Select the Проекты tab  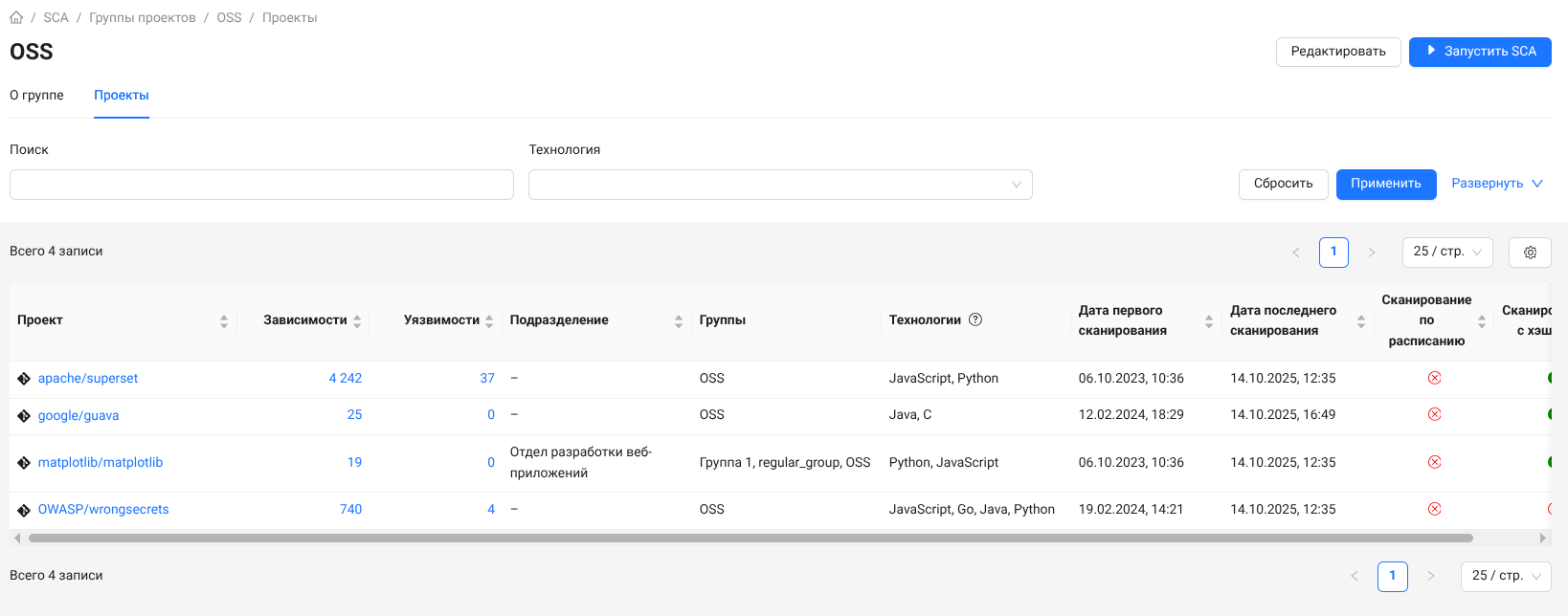pyautogui.click(x=122, y=96)
